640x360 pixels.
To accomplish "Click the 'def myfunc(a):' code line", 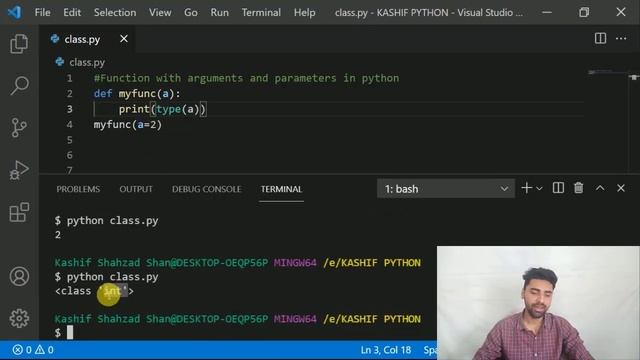I will click(x=137, y=93).
